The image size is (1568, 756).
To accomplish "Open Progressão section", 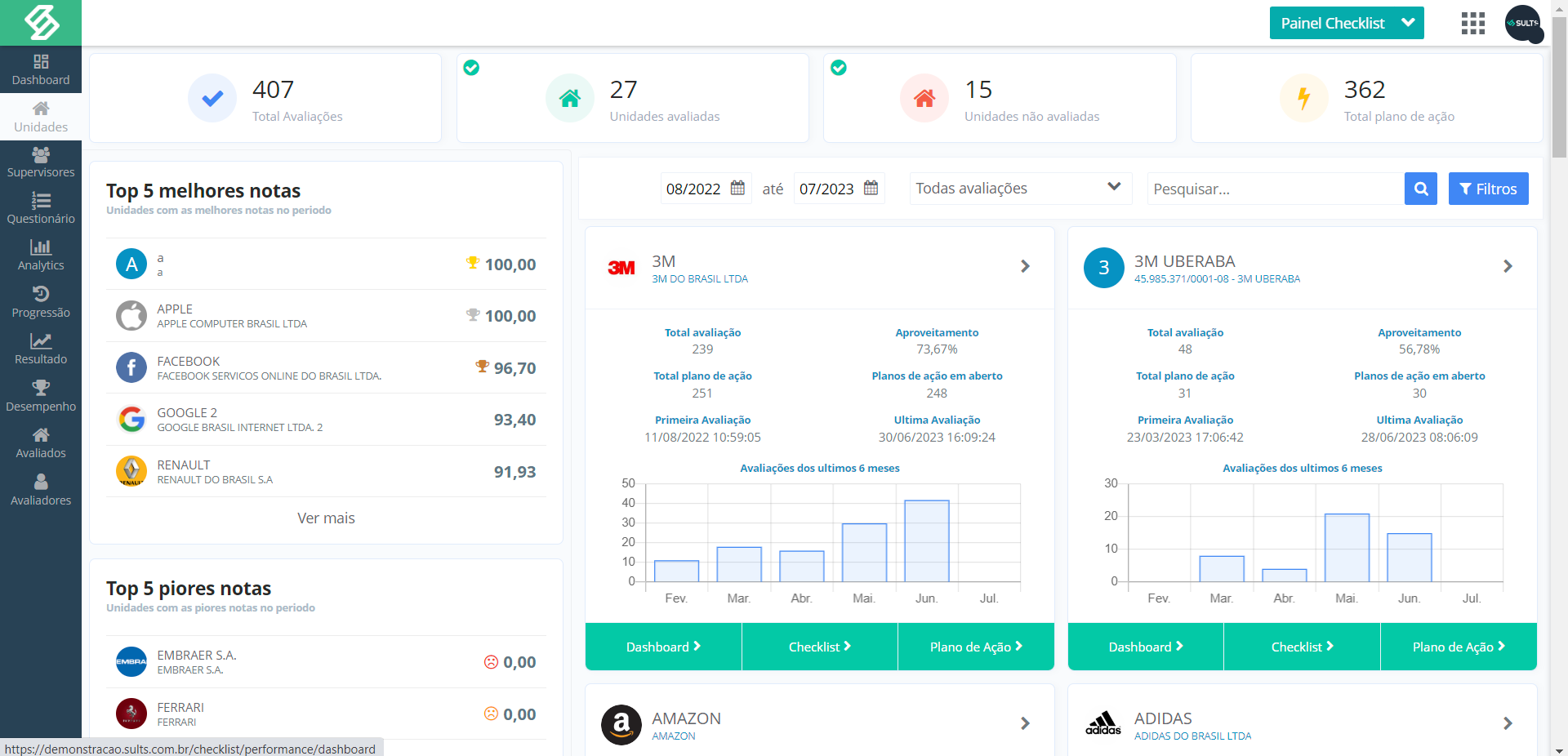I will [x=41, y=303].
